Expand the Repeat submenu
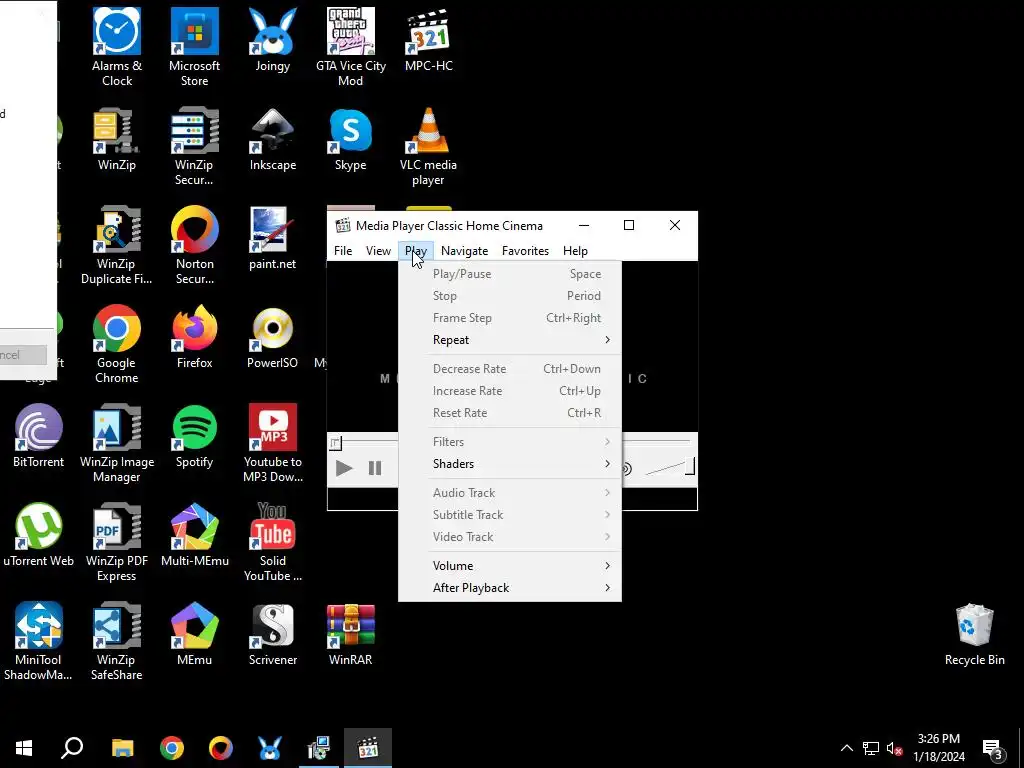 tap(509, 340)
